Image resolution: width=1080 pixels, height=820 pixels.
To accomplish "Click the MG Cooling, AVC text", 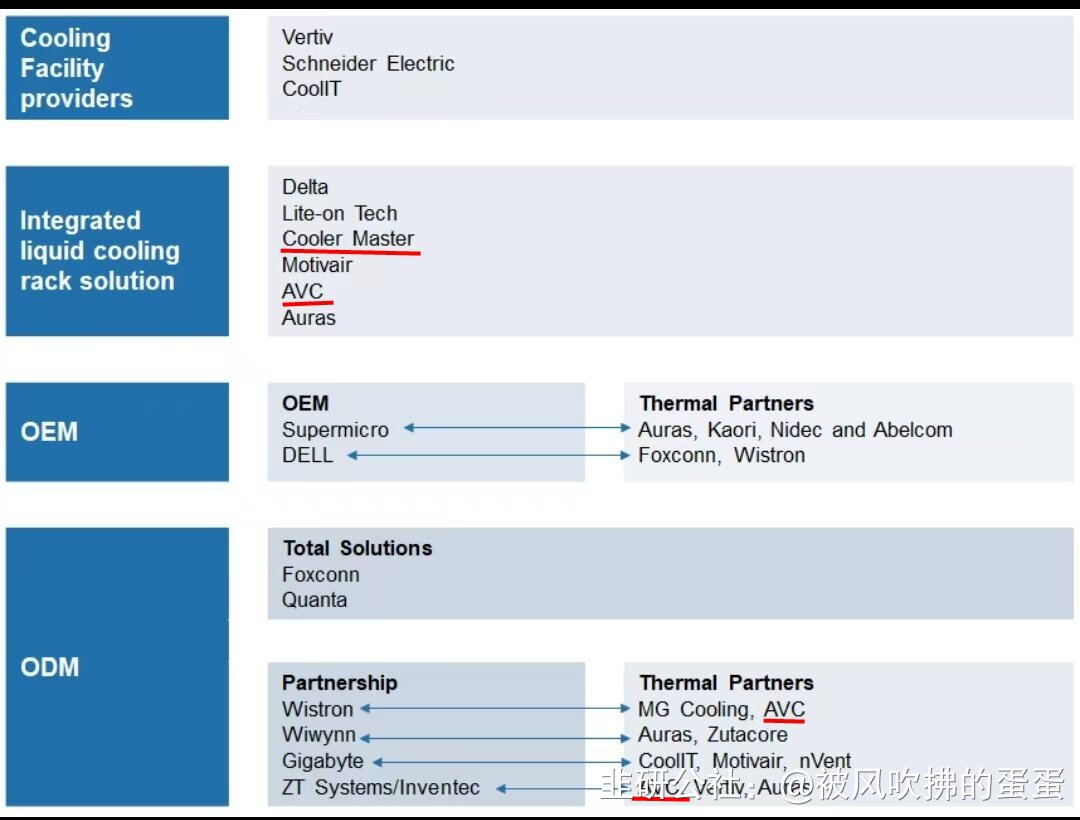I will (x=721, y=709).
